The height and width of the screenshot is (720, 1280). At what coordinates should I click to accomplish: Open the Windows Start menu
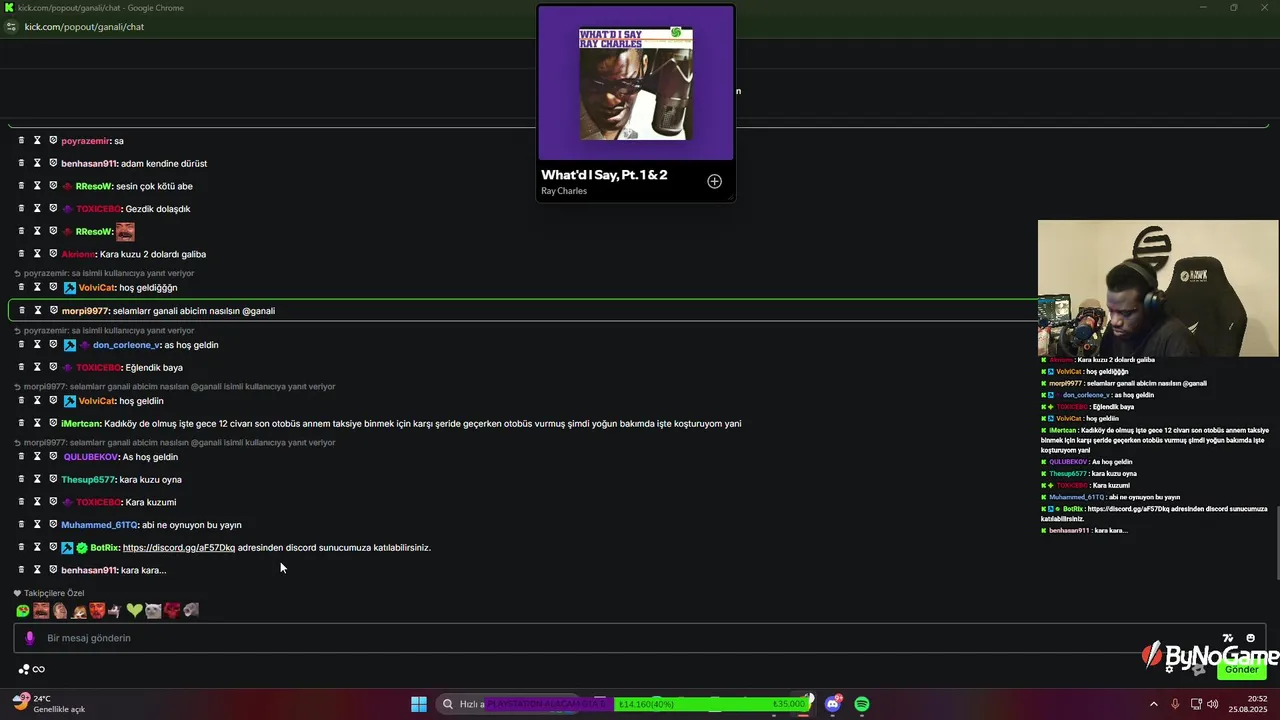pyautogui.click(x=419, y=704)
